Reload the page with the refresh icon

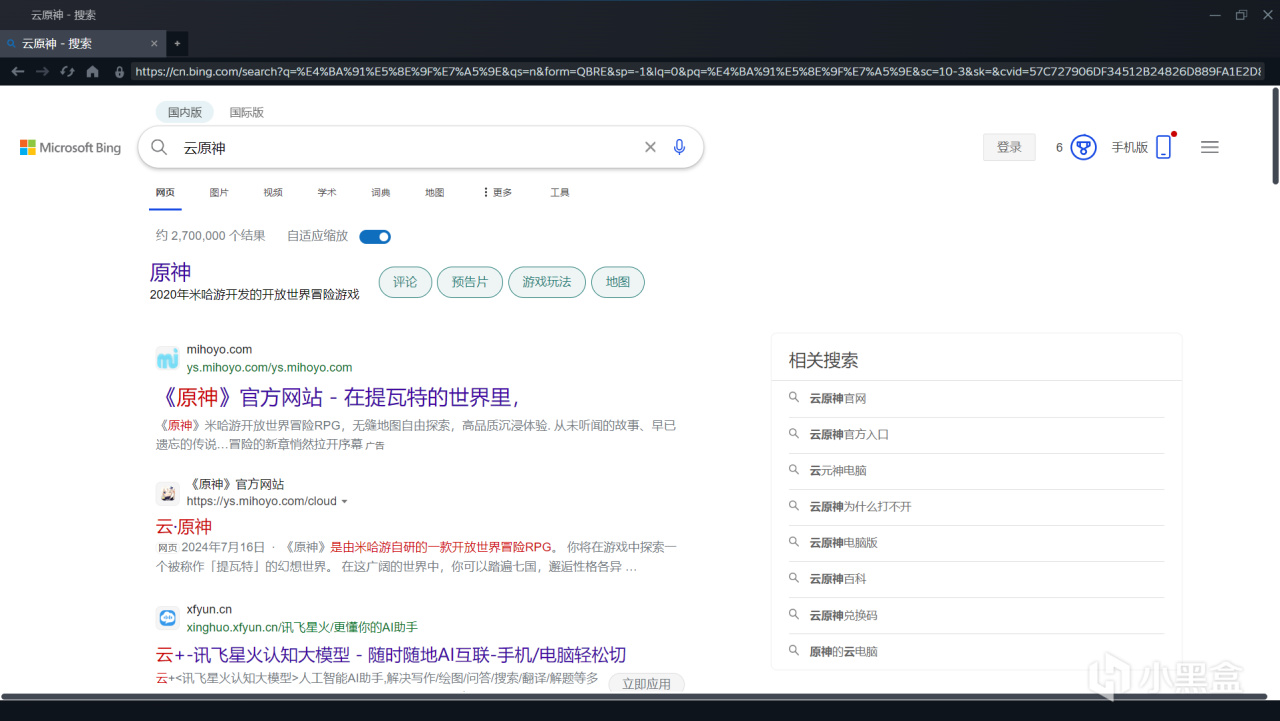tap(67, 71)
